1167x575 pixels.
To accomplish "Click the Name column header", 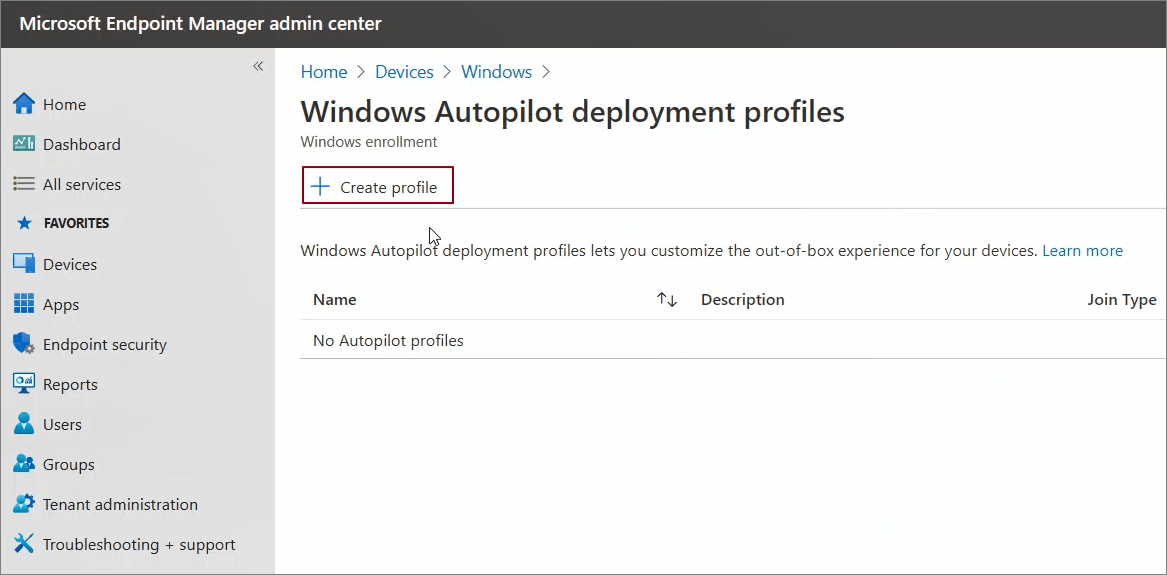I will coord(335,300).
